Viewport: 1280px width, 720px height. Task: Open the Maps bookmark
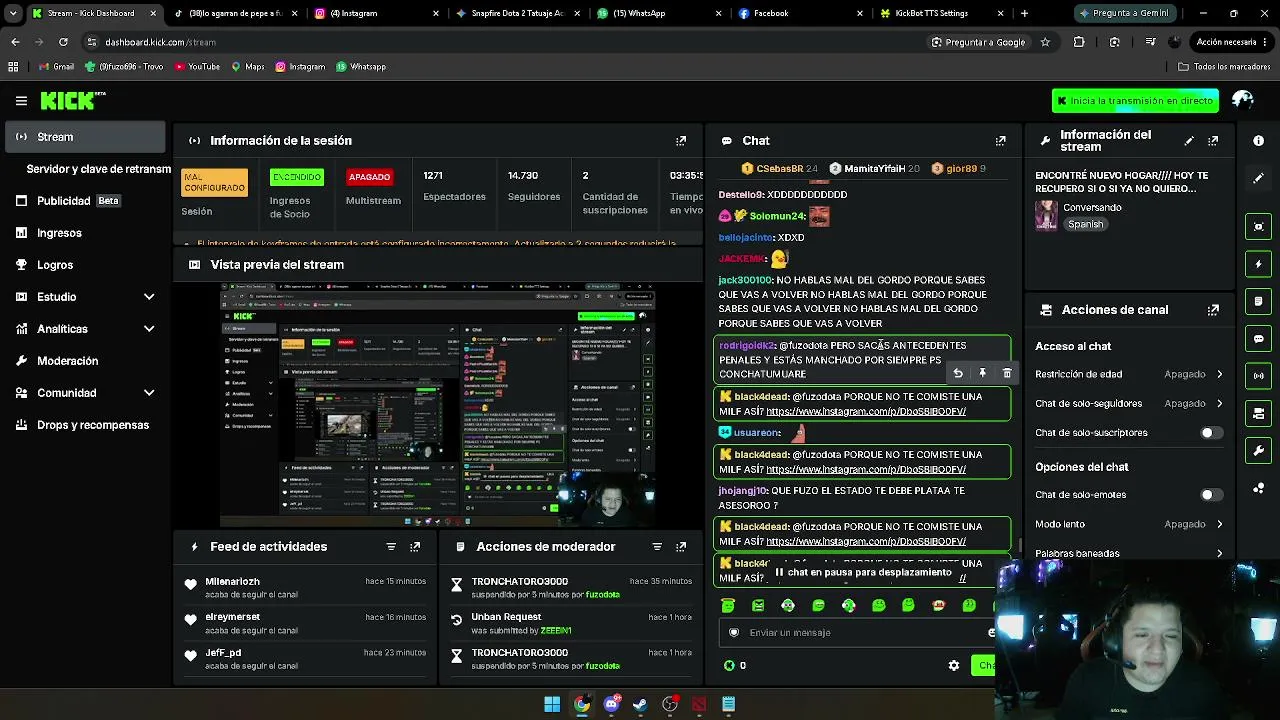coord(248,67)
